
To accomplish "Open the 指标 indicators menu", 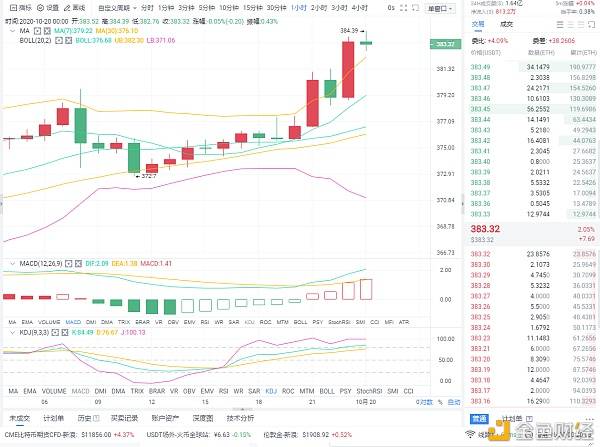I will pos(15,7).
